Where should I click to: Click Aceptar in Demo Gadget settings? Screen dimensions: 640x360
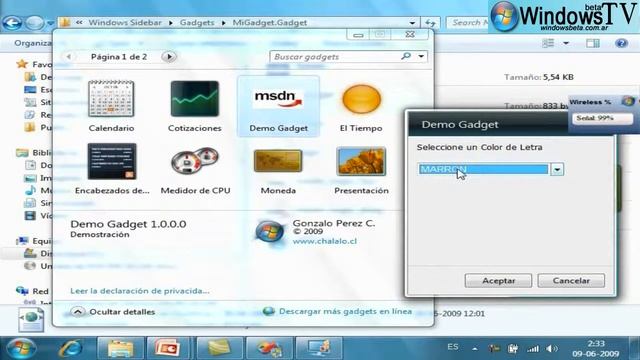click(498, 280)
